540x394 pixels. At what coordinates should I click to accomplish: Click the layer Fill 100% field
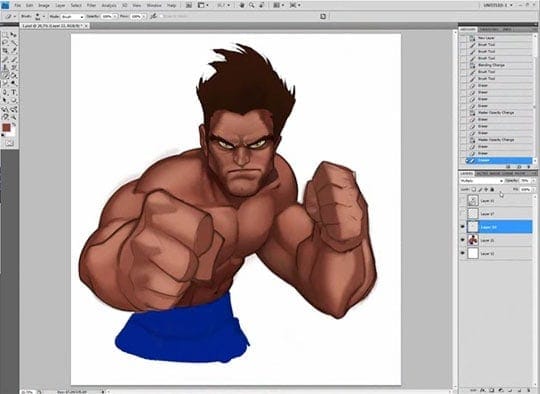coord(525,189)
